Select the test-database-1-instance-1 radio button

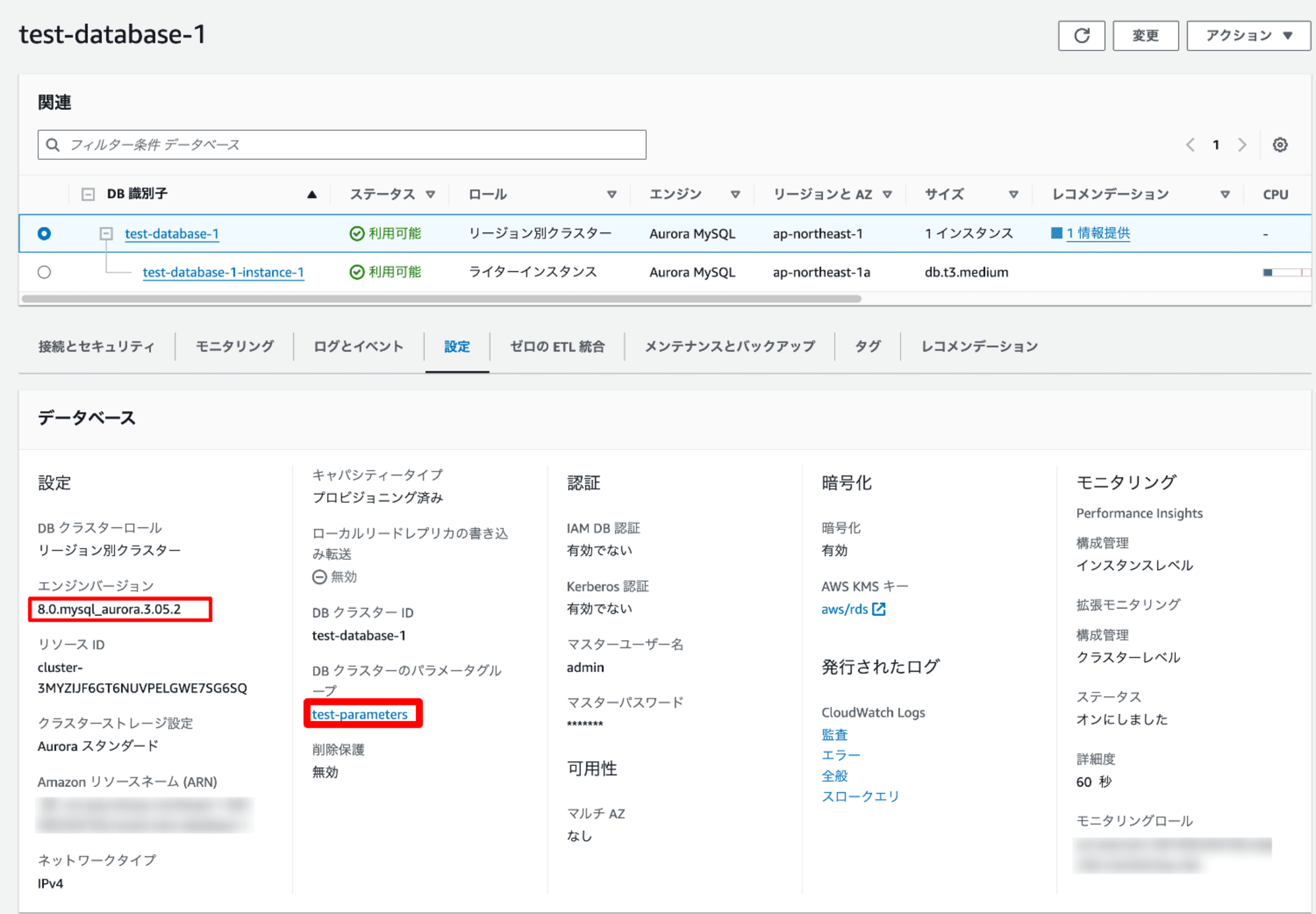(44, 272)
